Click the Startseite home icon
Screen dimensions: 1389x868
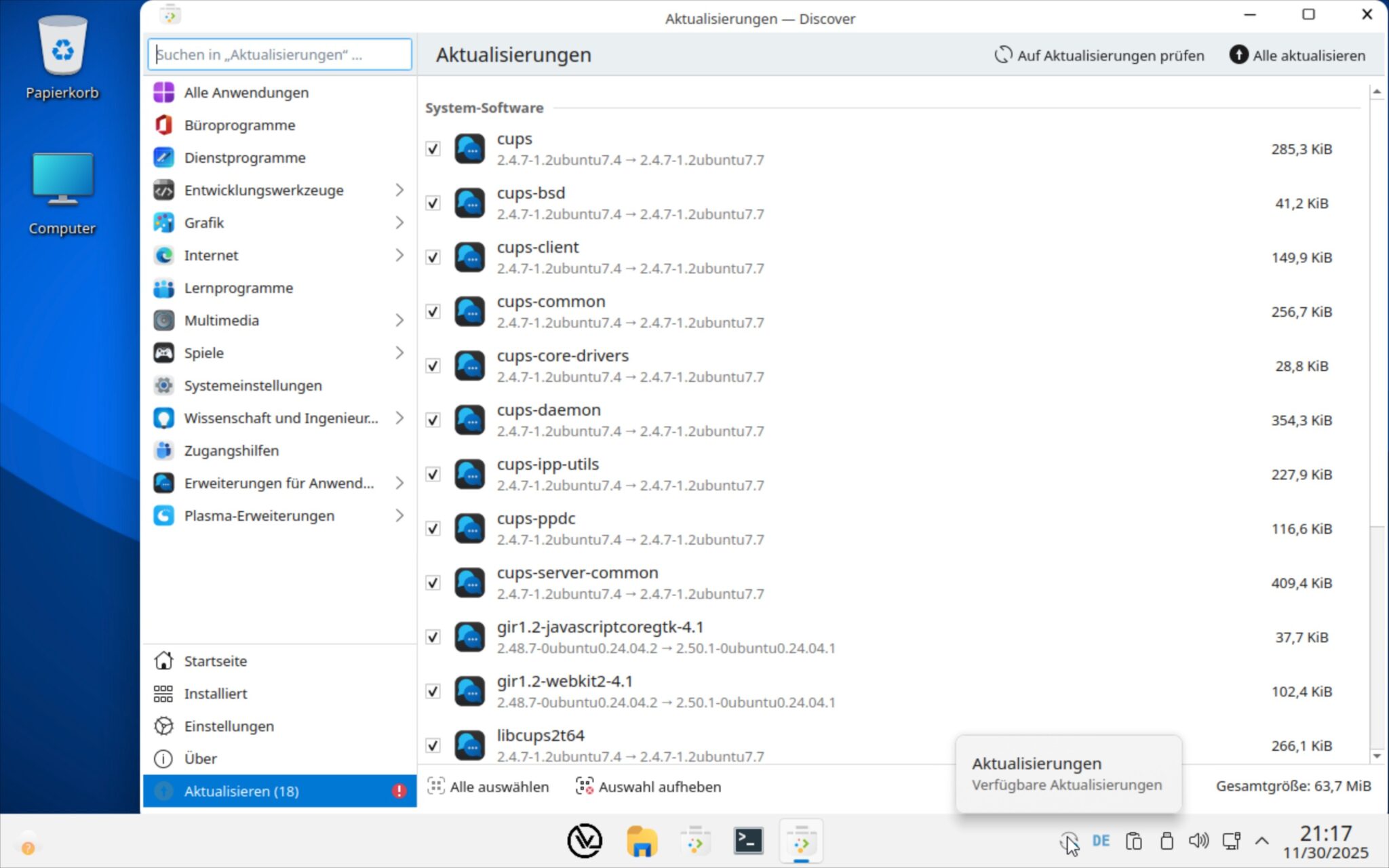click(163, 660)
